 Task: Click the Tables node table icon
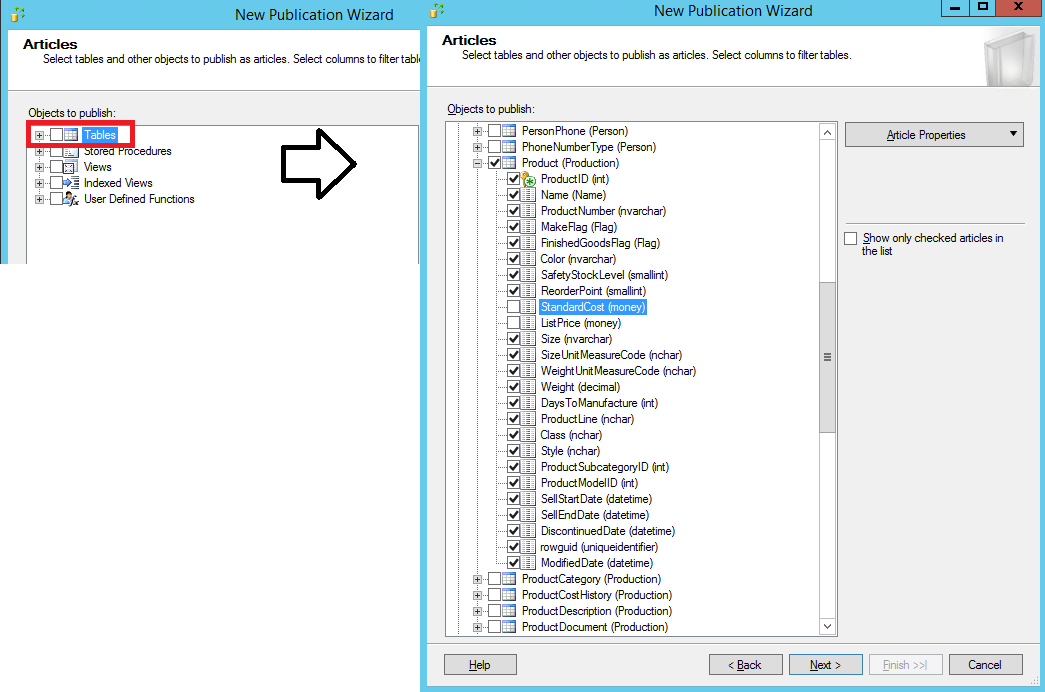pyautogui.click(x=71, y=135)
